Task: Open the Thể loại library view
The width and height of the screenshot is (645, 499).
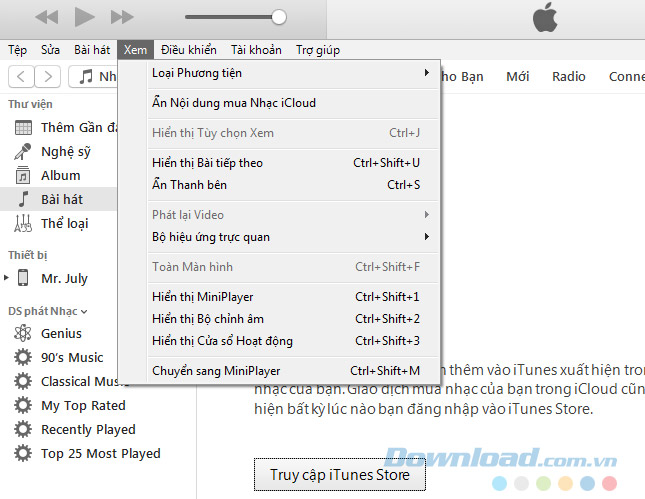Action: [x=65, y=223]
